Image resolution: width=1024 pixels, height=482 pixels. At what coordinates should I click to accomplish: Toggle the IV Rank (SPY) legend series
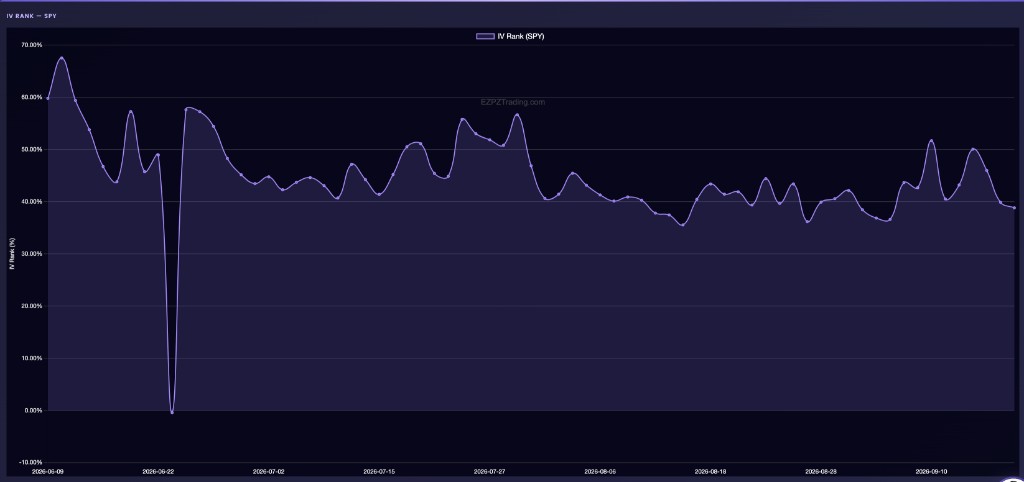(x=510, y=37)
